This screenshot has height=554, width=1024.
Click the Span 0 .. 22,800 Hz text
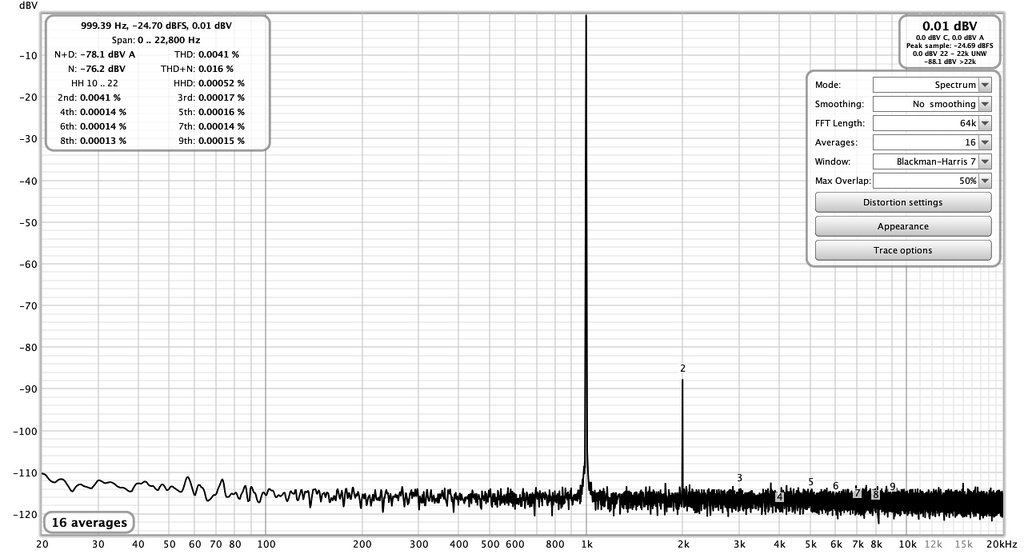pos(155,40)
